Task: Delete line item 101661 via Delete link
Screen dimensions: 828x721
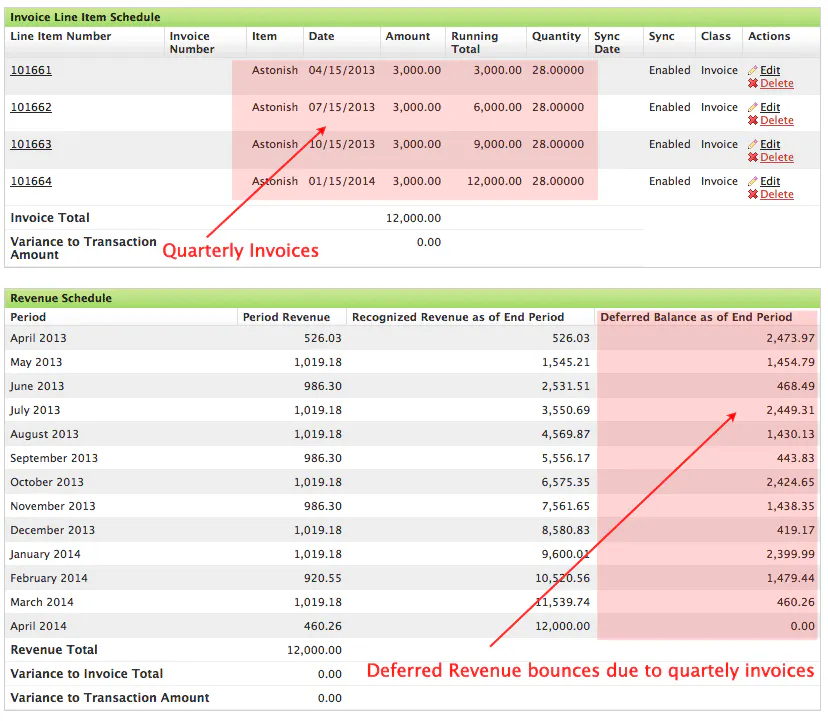Action: [x=777, y=83]
